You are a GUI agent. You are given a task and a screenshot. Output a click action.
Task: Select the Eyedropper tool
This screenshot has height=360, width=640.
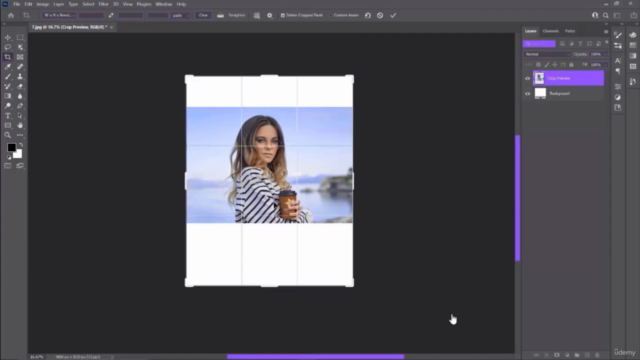click(8, 67)
